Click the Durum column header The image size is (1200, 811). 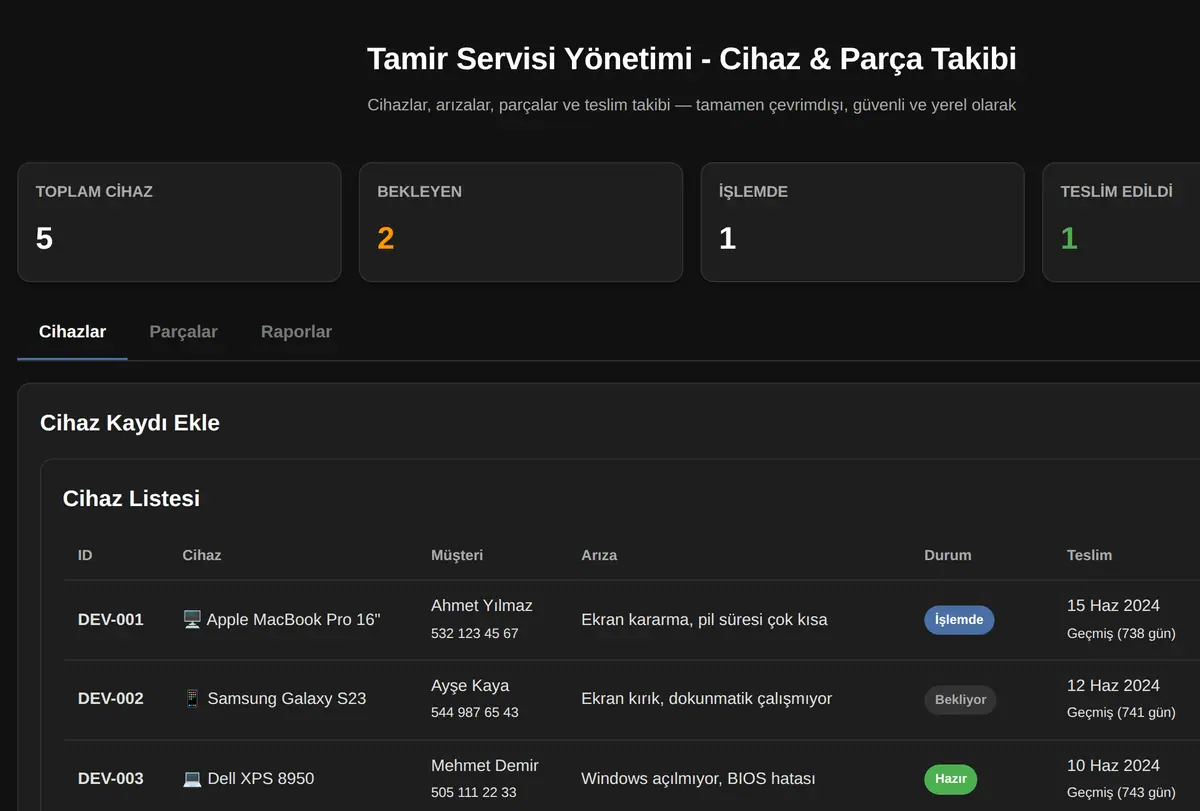(x=948, y=555)
